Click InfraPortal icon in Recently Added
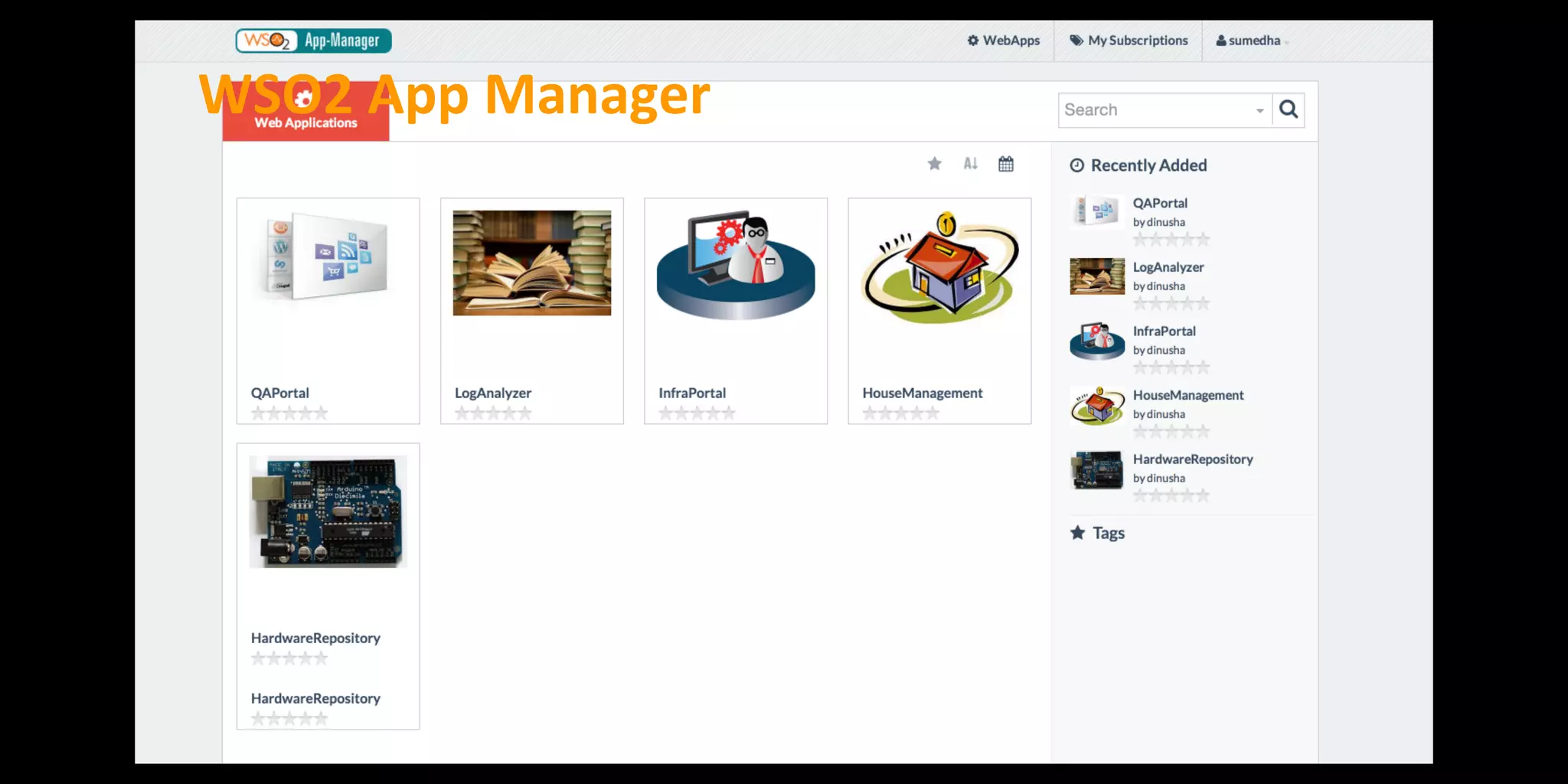Viewport: 1568px width, 784px height. [x=1097, y=341]
